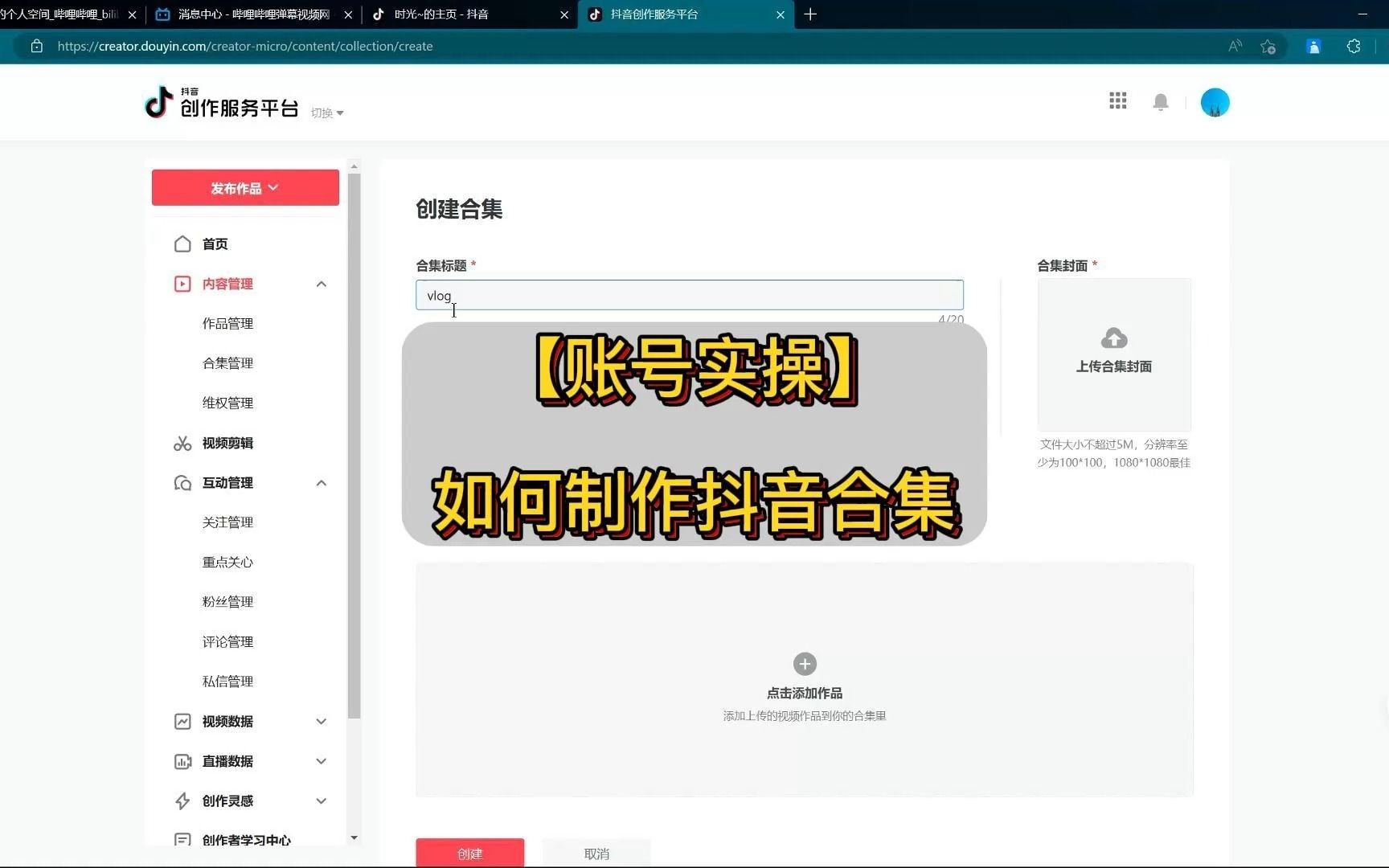Open the user avatar menu
The height and width of the screenshot is (868, 1389).
(x=1215, y=102)
